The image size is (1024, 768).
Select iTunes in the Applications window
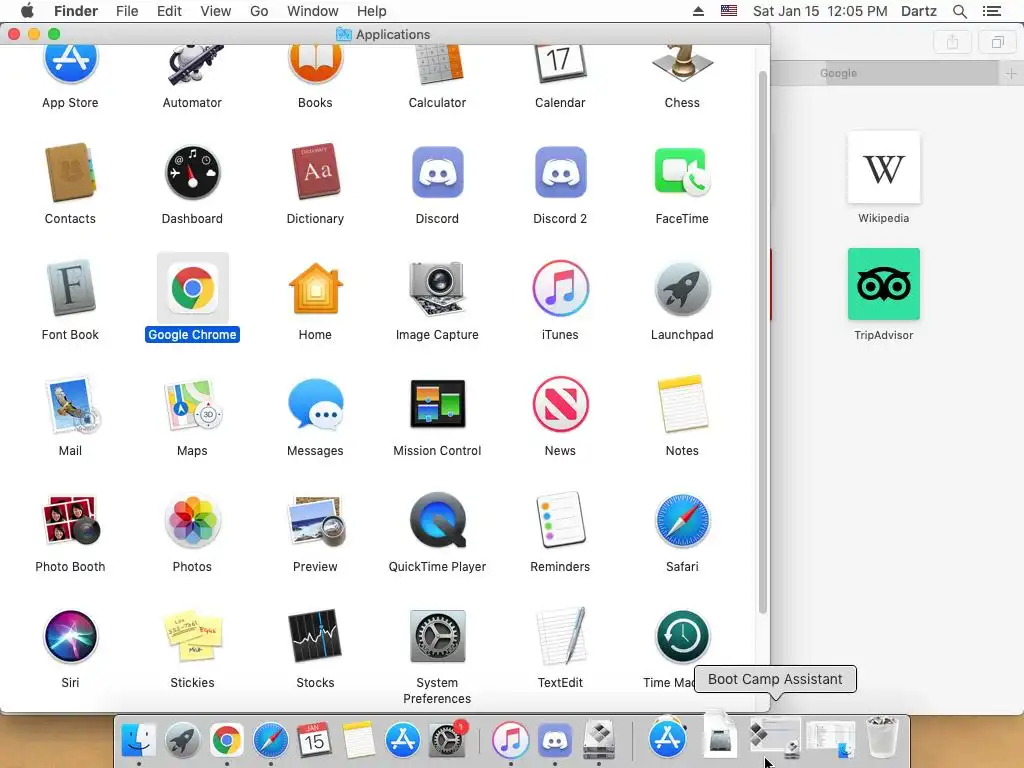(560, 288)
